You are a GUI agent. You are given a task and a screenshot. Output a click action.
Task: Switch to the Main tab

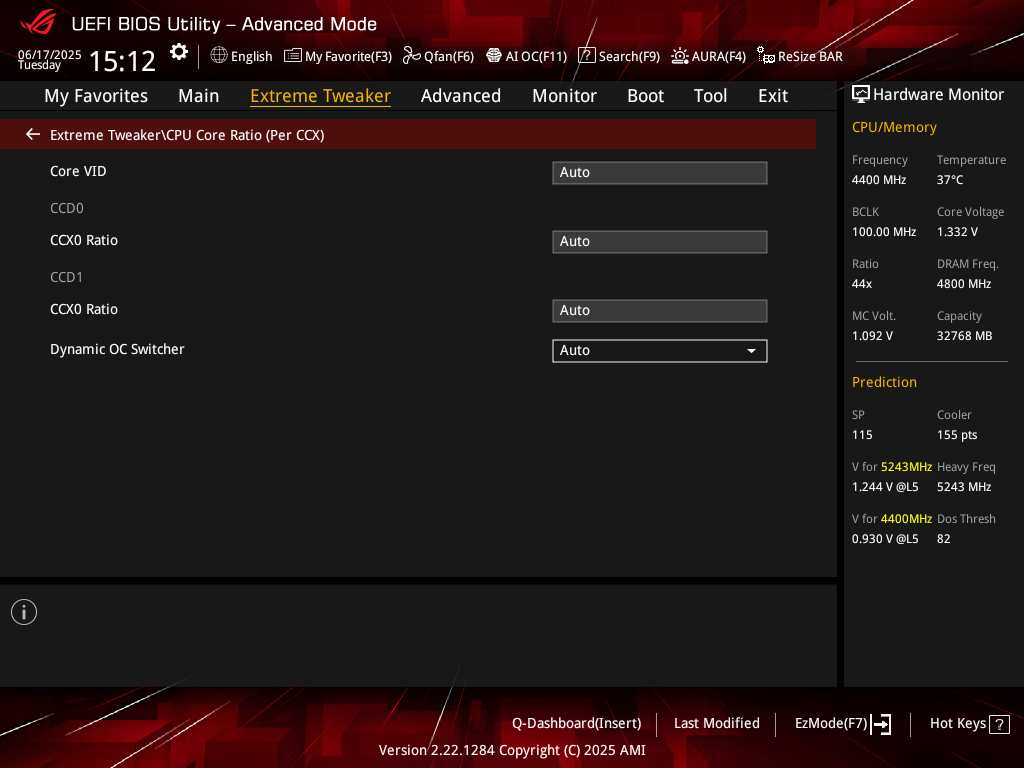coord(199,96)
